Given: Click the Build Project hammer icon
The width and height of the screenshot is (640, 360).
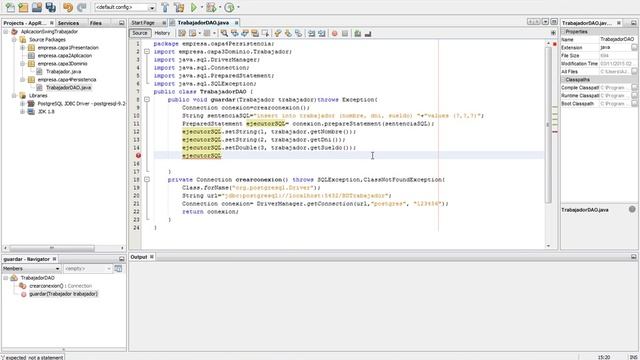Looking at the screenshot, I should tap(165, 7).
